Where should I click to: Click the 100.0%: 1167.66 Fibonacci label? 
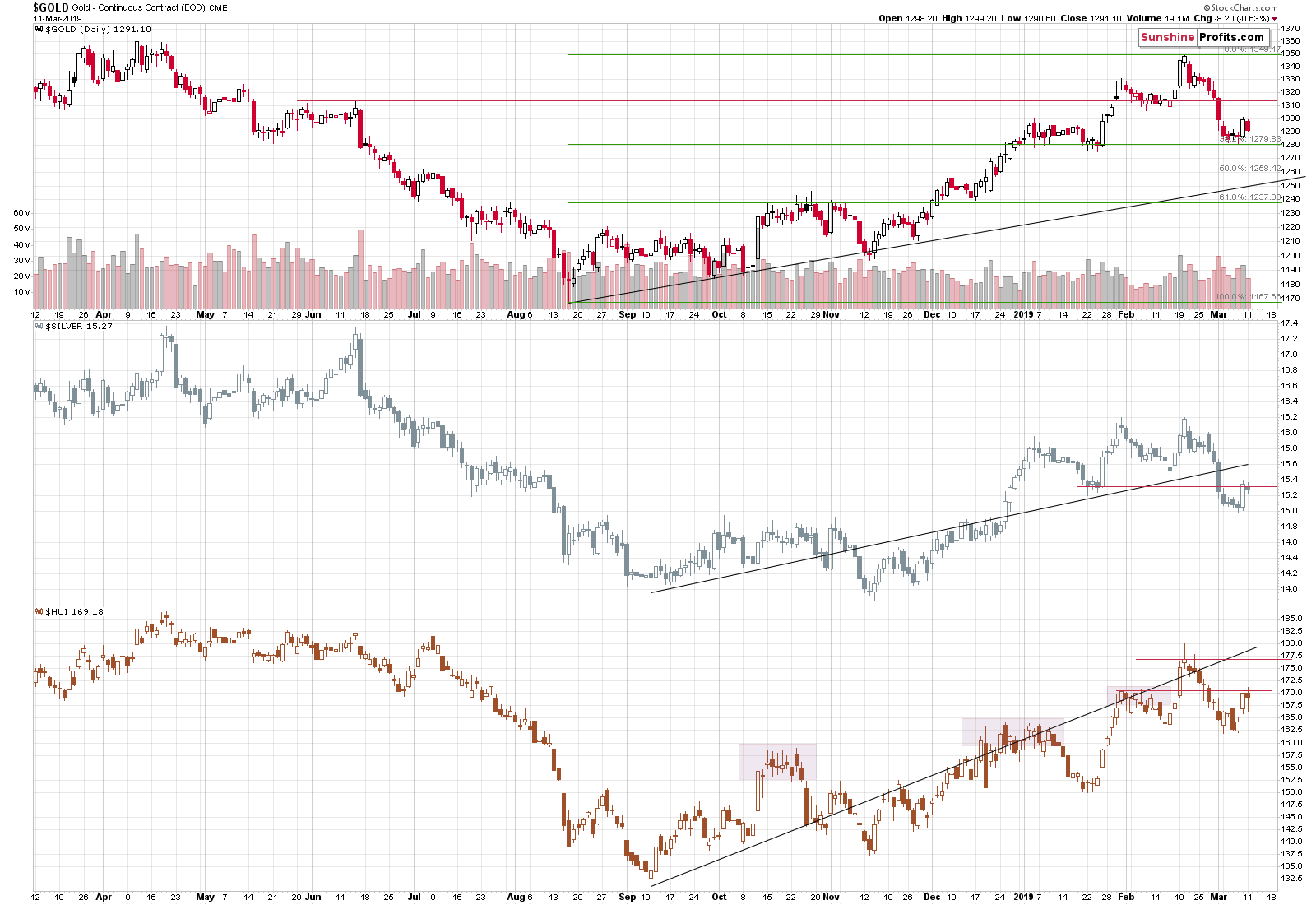coord(1249,297)
